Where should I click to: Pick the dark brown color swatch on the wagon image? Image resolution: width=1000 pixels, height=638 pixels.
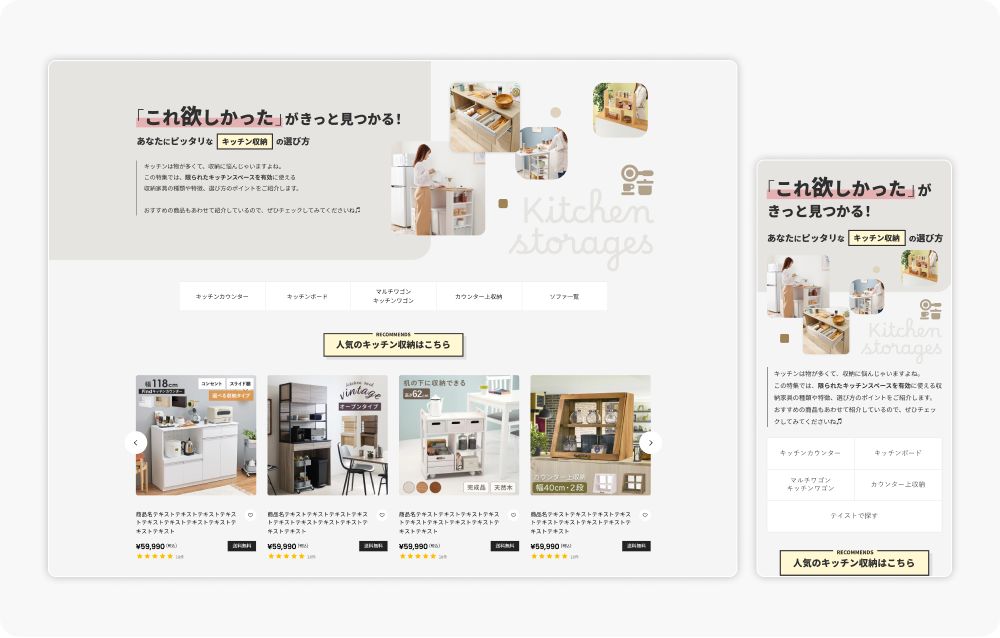pos(435,487)
